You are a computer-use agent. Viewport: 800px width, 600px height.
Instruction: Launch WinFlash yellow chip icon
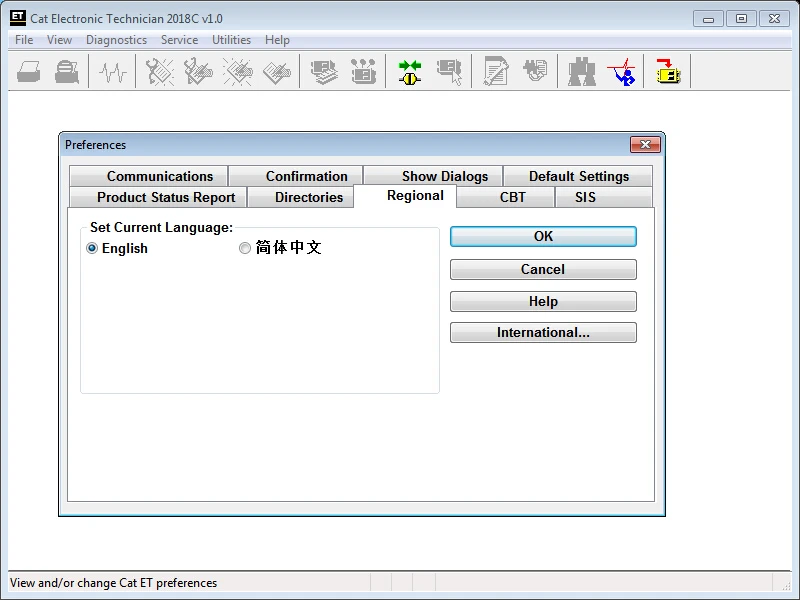668,71
